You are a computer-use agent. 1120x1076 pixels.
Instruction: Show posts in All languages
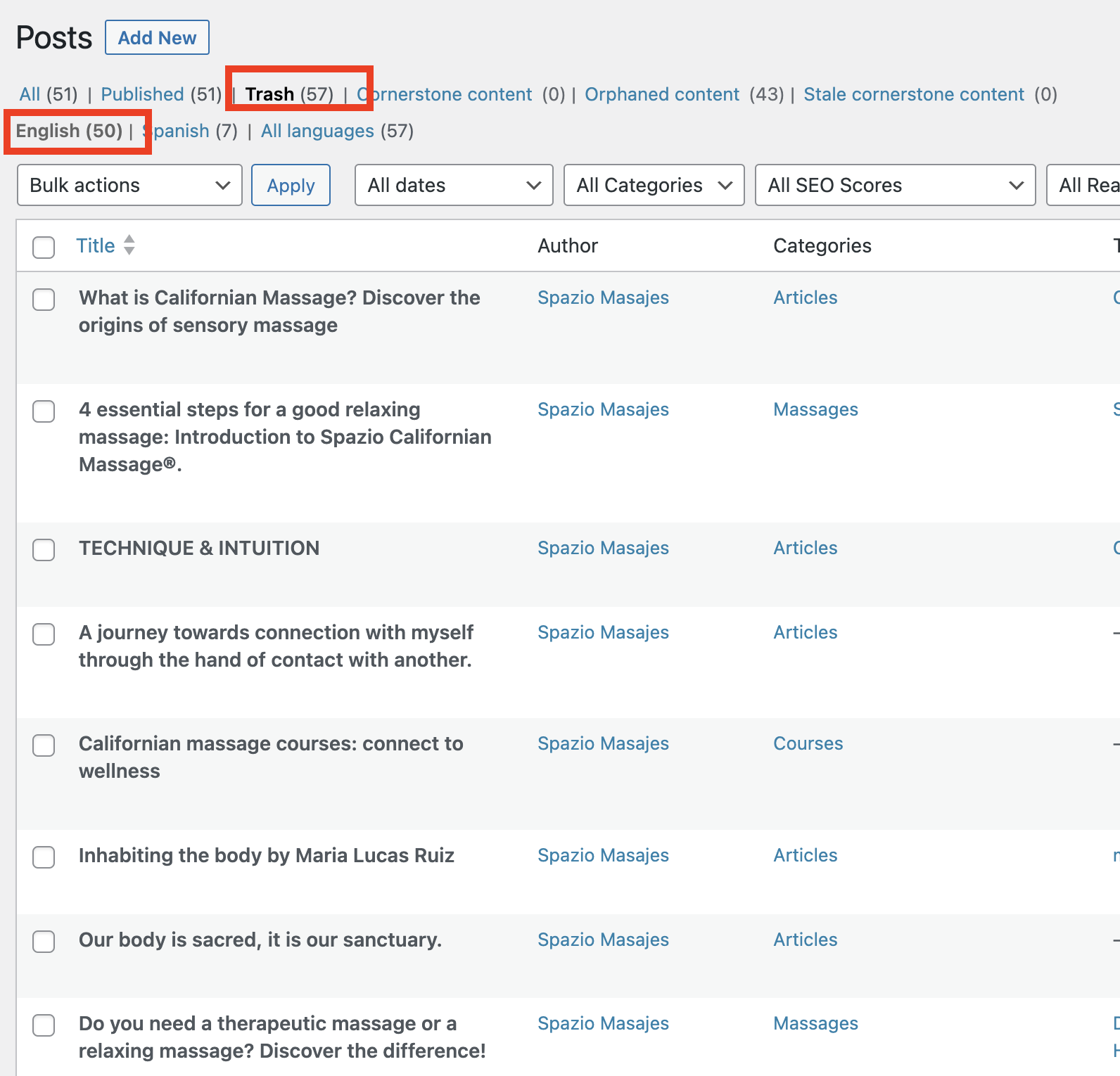tap(317, 131)
